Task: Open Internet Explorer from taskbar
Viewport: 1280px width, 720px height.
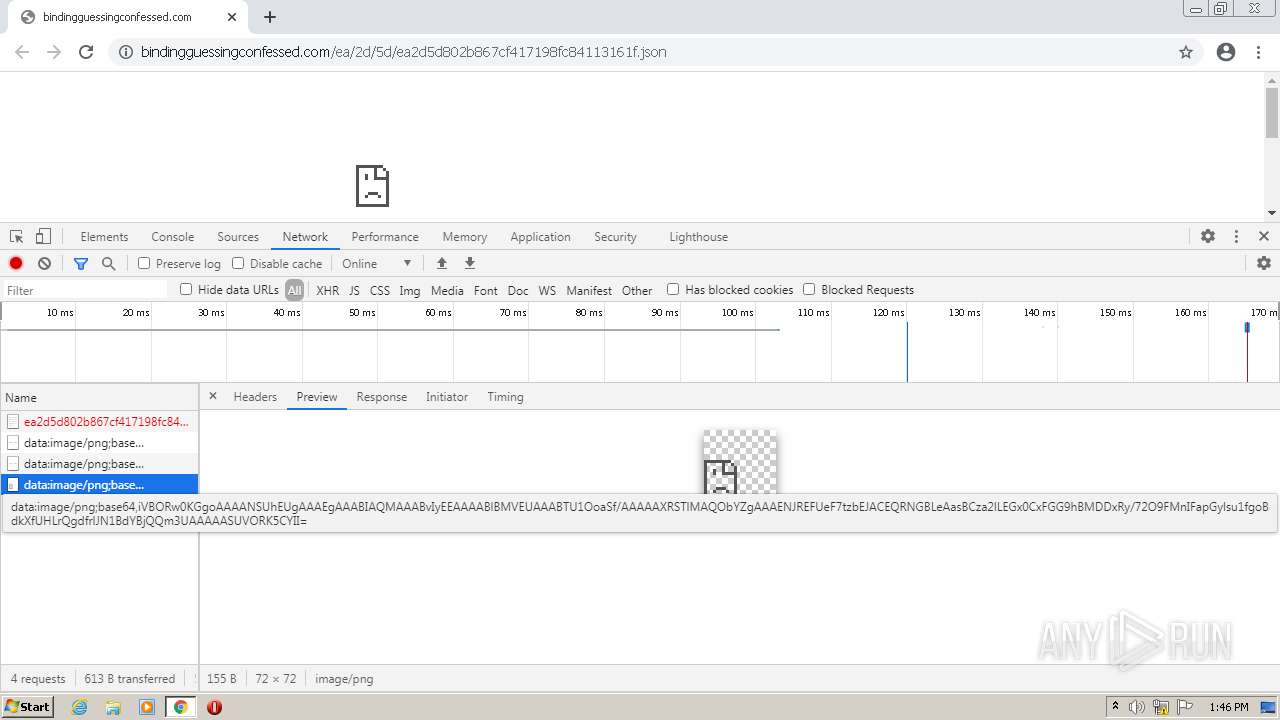Action: point(79,707)
